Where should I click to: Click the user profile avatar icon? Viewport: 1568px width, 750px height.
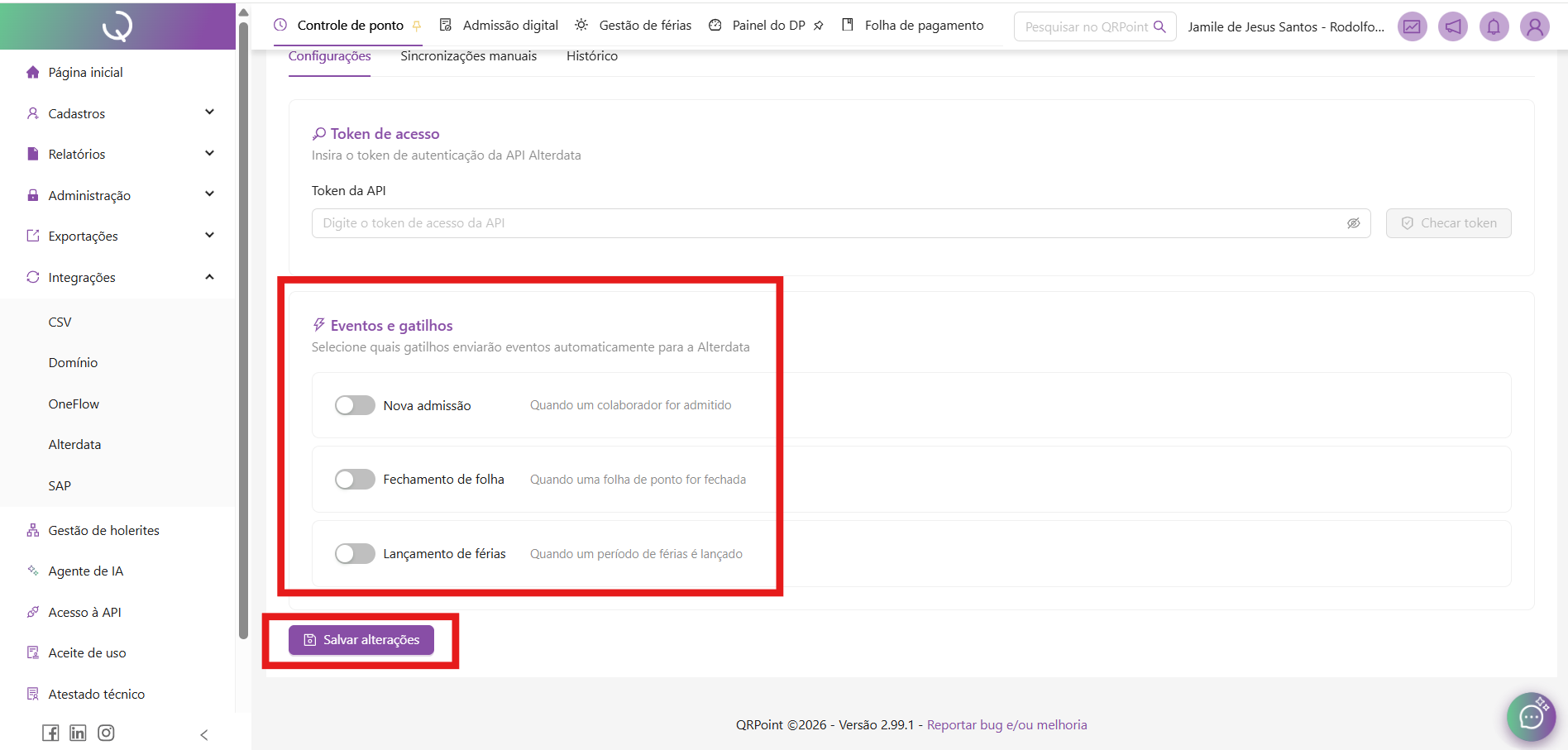1534,26
